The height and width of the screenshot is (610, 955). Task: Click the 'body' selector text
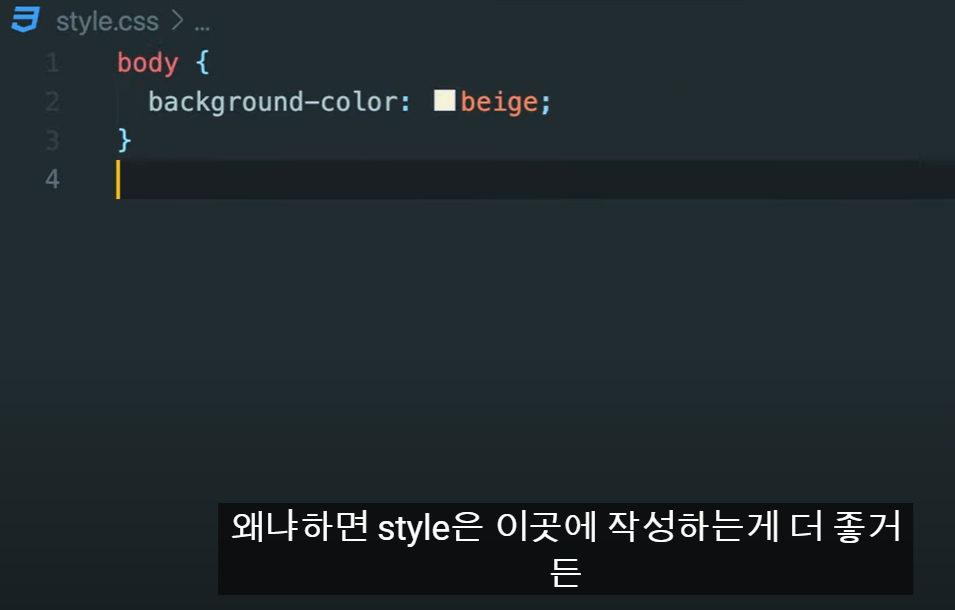[147, 63]
